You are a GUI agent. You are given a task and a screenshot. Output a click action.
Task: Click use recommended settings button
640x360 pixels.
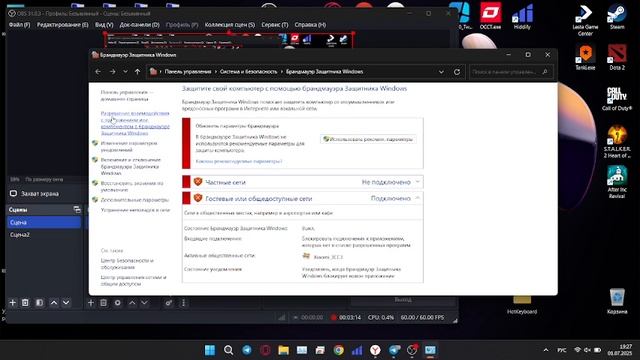pyautogui.click(x=368, y=139)
